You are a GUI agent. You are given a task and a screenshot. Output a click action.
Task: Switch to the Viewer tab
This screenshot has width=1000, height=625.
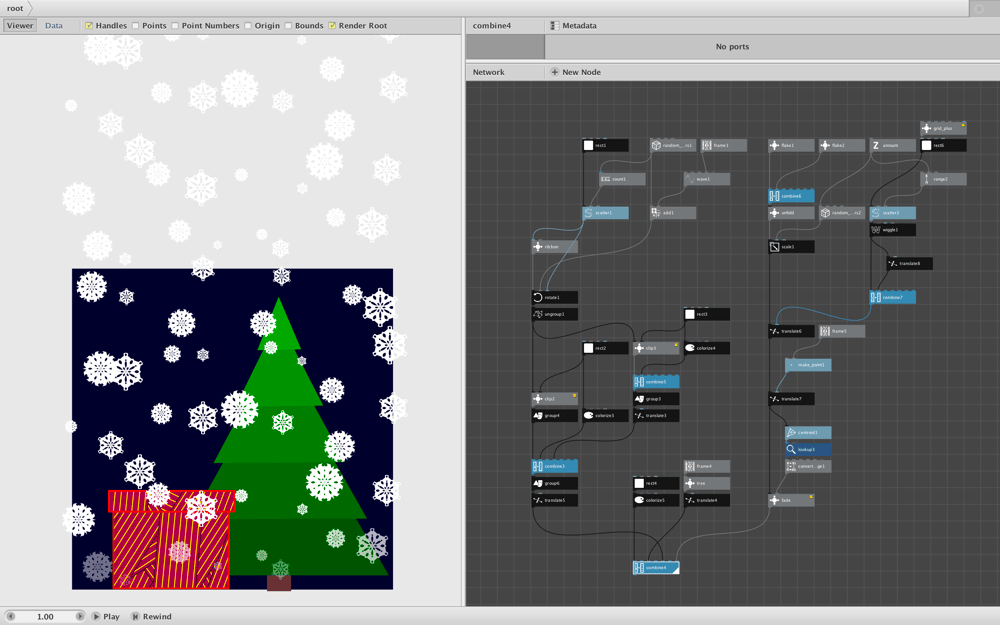pos(20,26)
